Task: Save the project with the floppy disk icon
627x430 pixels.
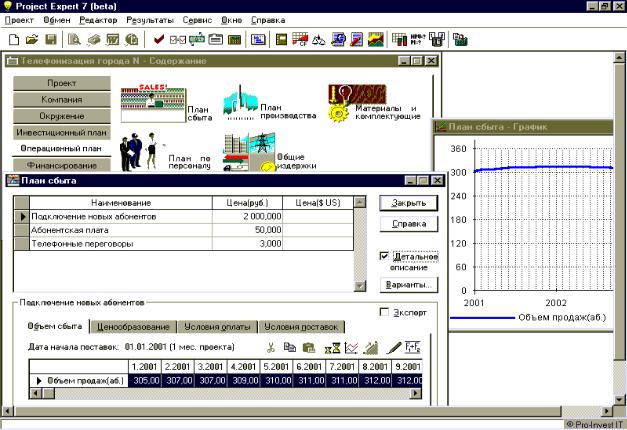Action: [x=51, y=39]
